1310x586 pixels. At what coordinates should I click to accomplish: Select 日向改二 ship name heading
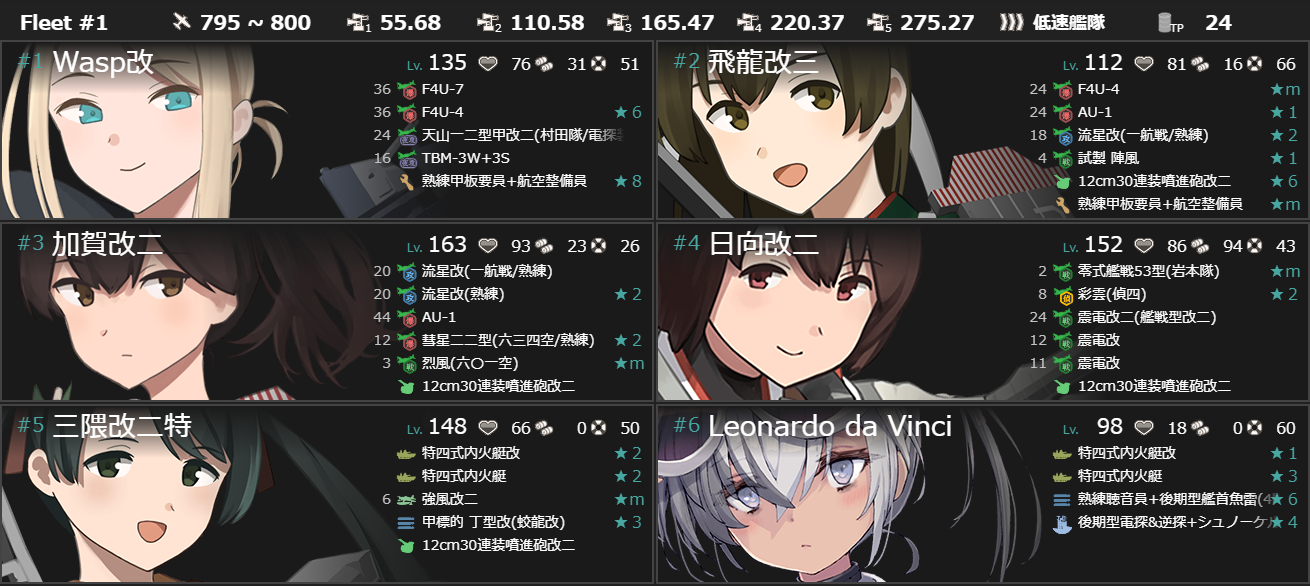[x=764, y=244]
